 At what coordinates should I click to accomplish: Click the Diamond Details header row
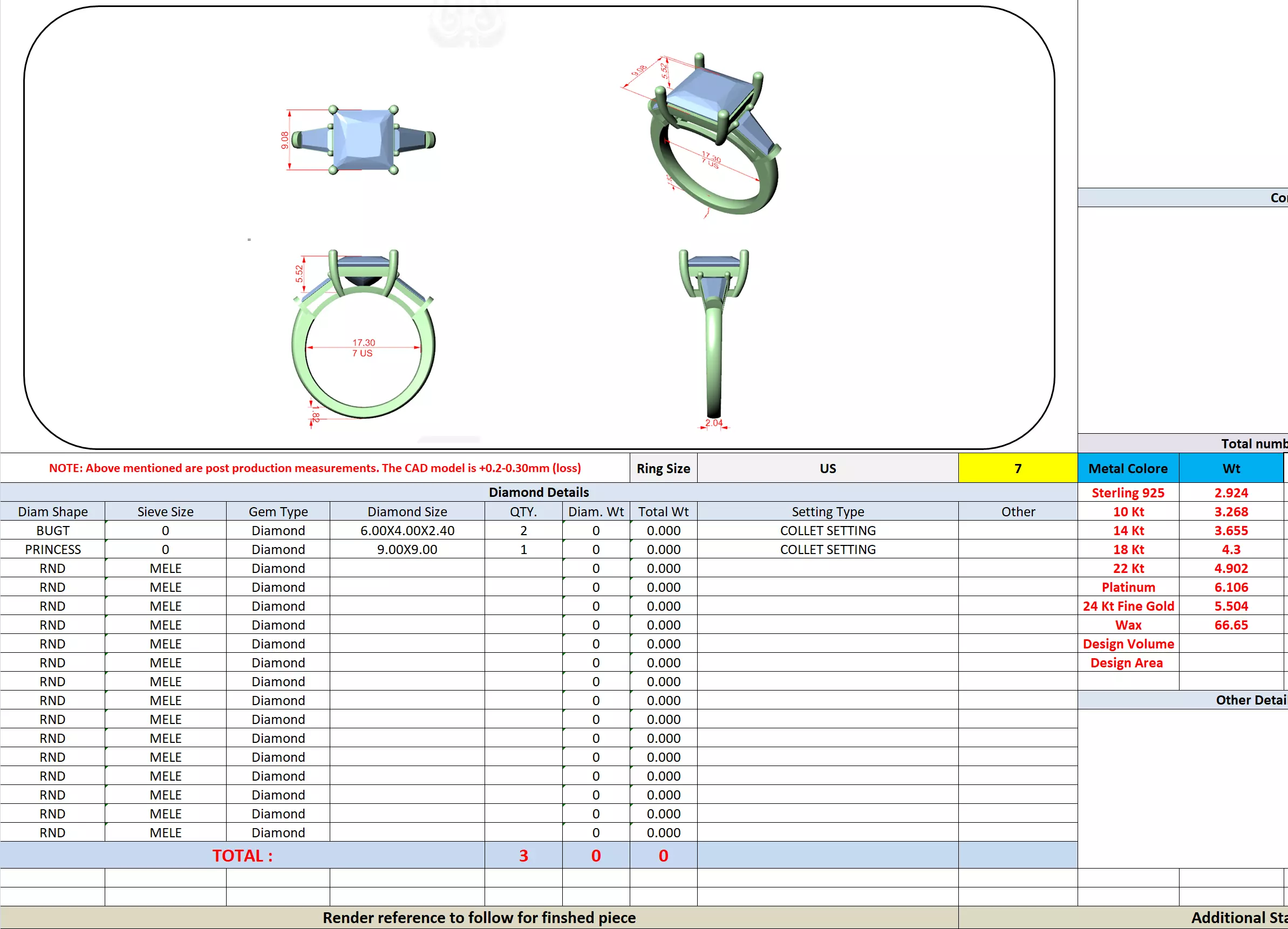[539, 493]
